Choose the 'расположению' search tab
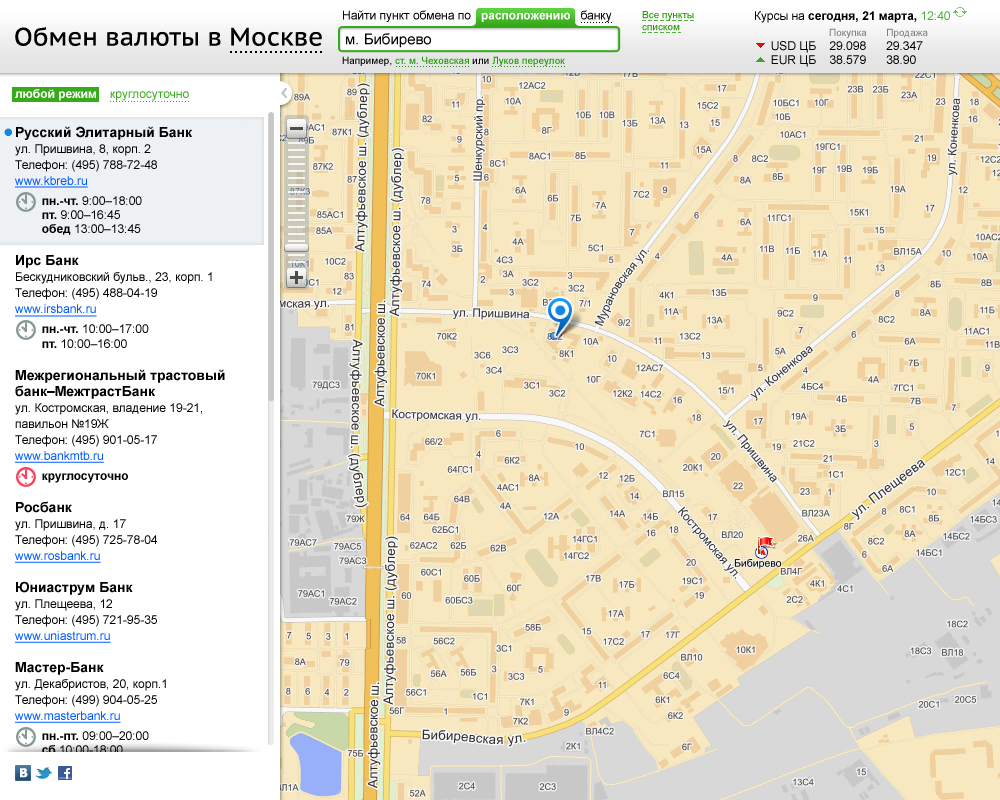 (525, 16)
